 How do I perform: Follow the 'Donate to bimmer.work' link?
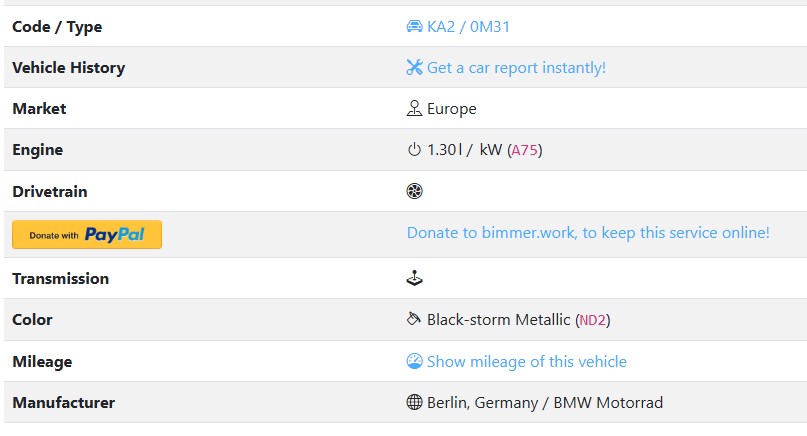click(588, 233)
